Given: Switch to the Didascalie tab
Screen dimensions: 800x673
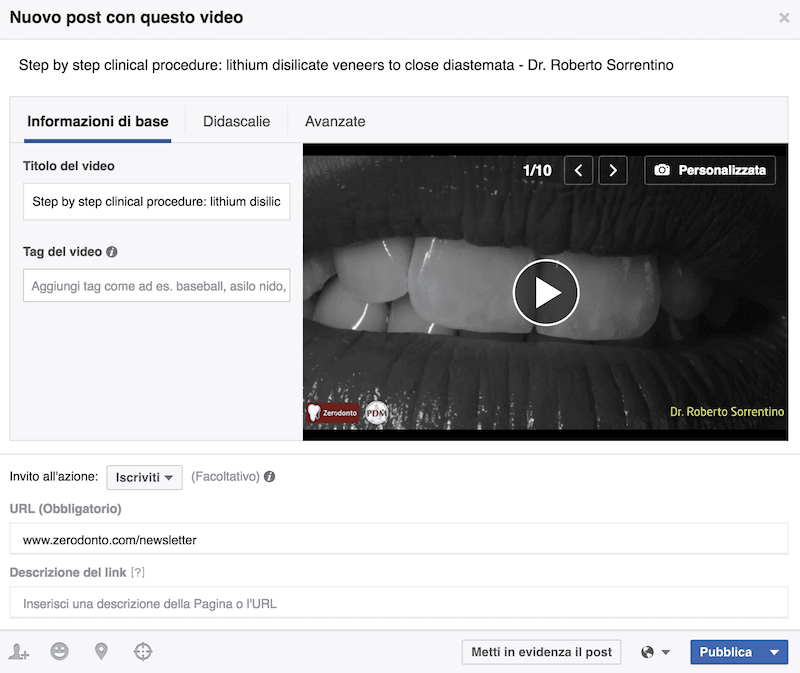Looking at the screenshot, I should 236,121.
